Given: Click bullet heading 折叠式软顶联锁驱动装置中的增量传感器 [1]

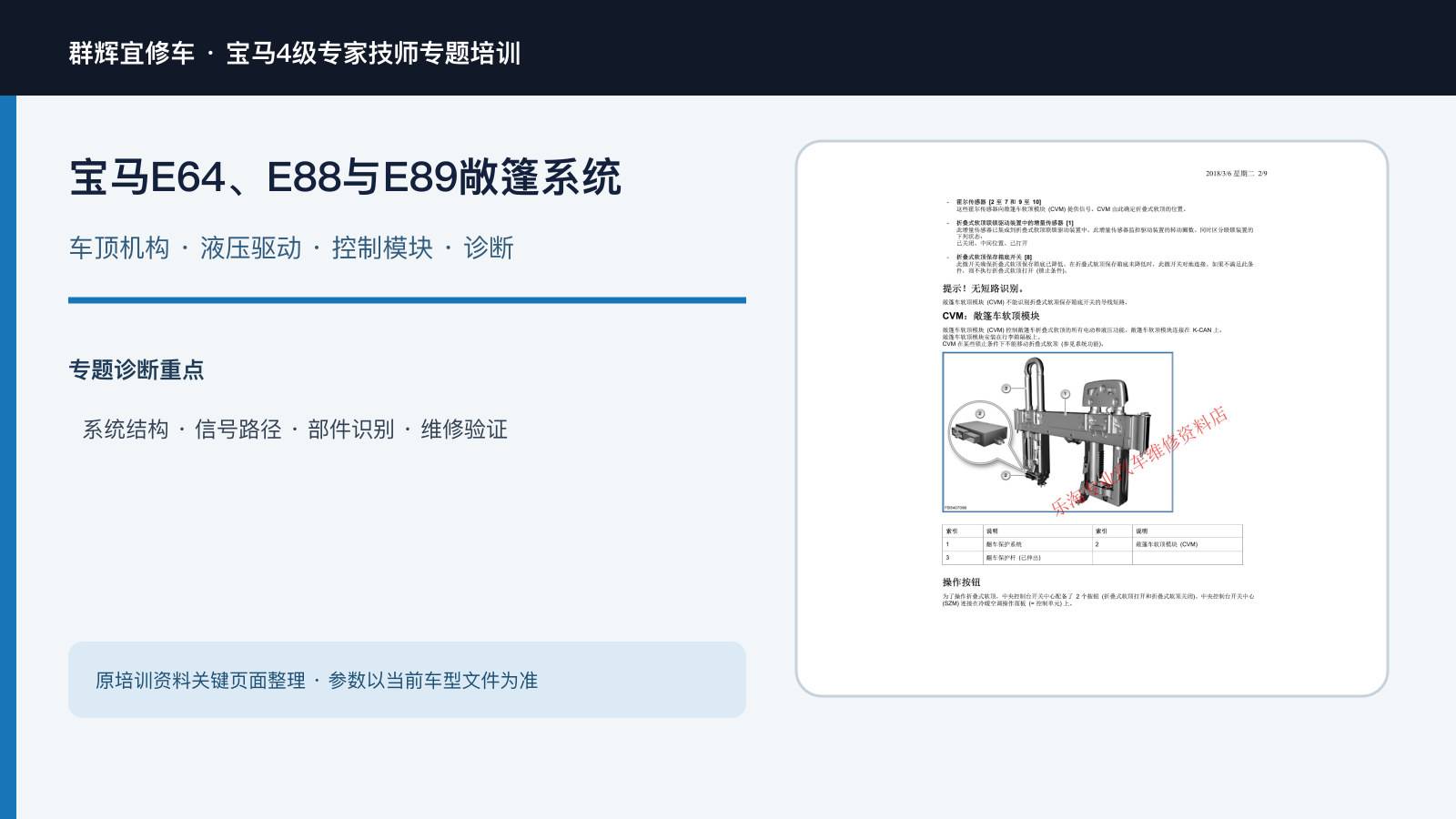Looking at the screenshot, I should pyautogui.click(x=1015, y=223).
